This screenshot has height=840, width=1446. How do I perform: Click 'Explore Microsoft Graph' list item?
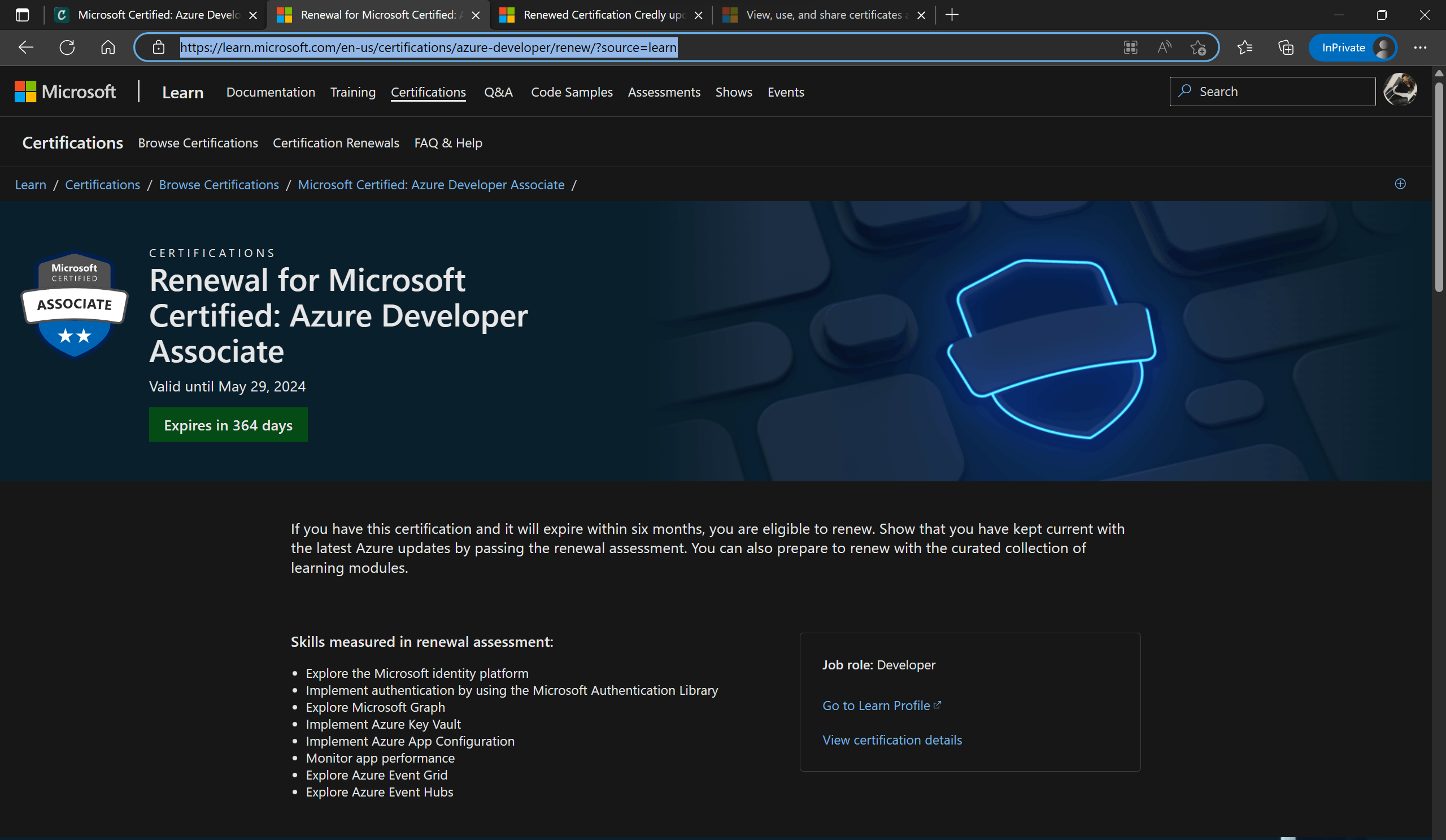[x=375, y=707]
